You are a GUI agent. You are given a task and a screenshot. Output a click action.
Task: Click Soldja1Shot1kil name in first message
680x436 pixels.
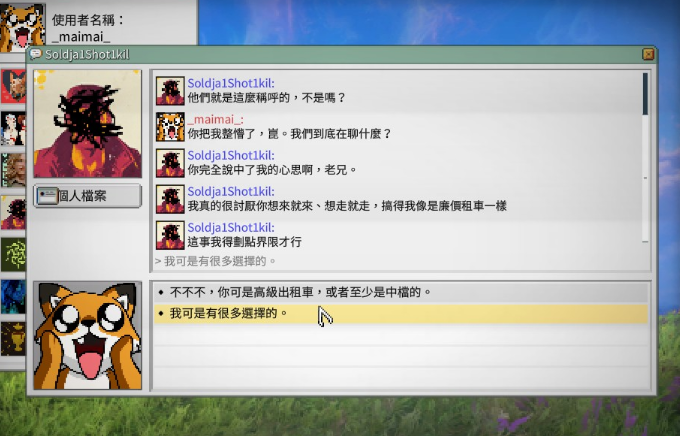tap(231, 83)
